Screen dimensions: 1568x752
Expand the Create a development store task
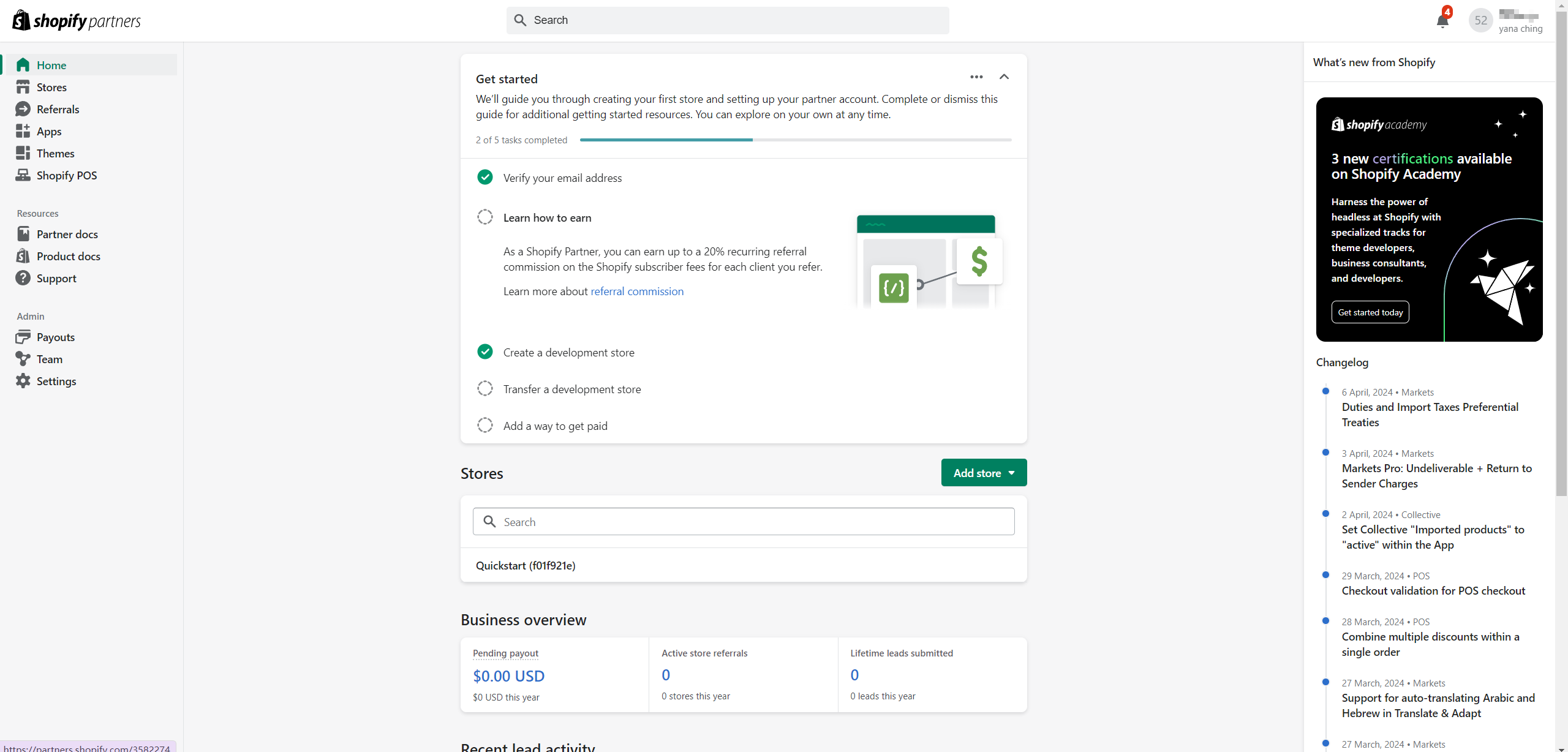tap(568, 353)
